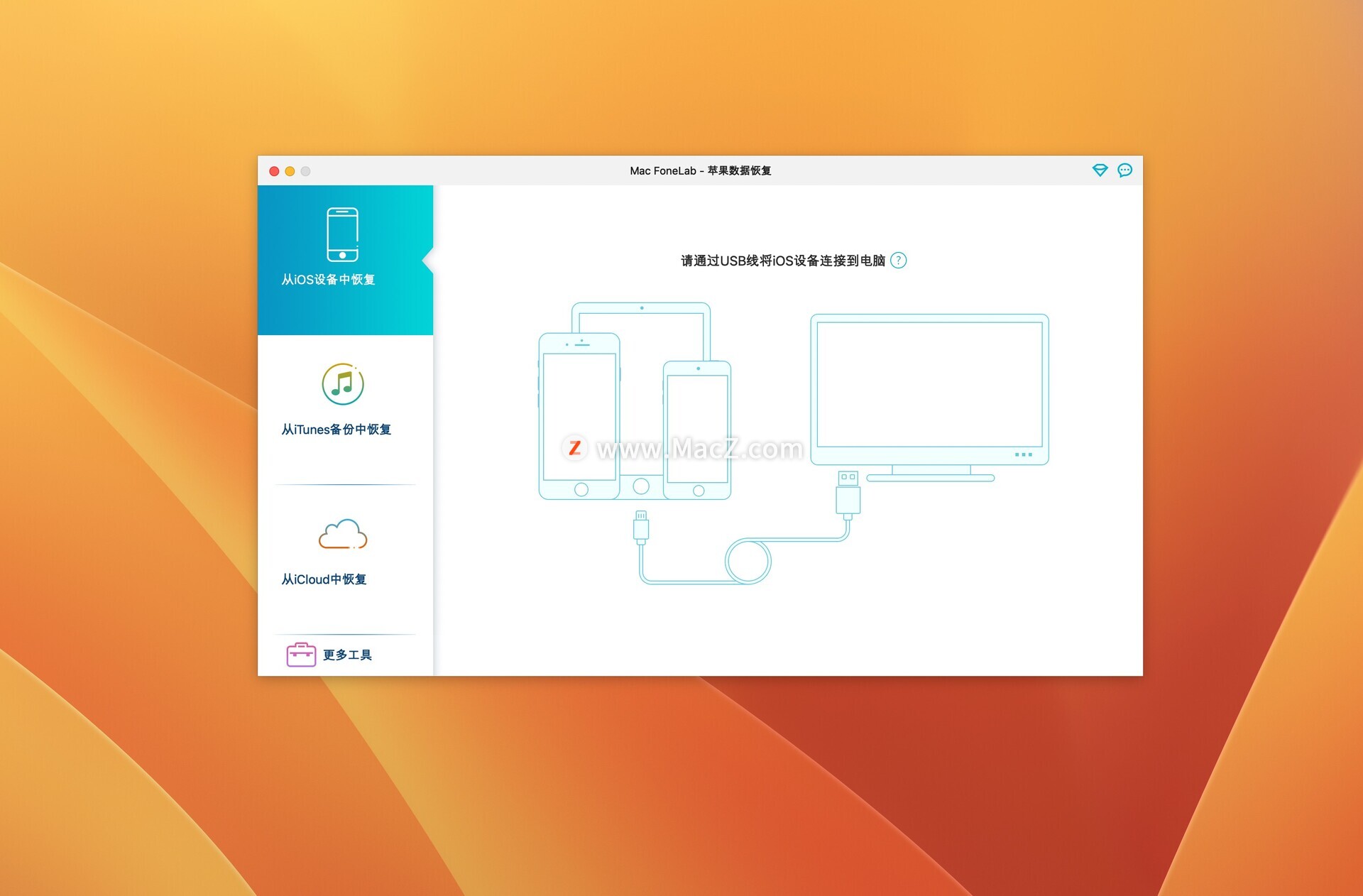The width and height of the screenshot is (1363, 896).
Task: Click the USB connection instruction text
Action: pyautogui.click(x=783, y=261)
